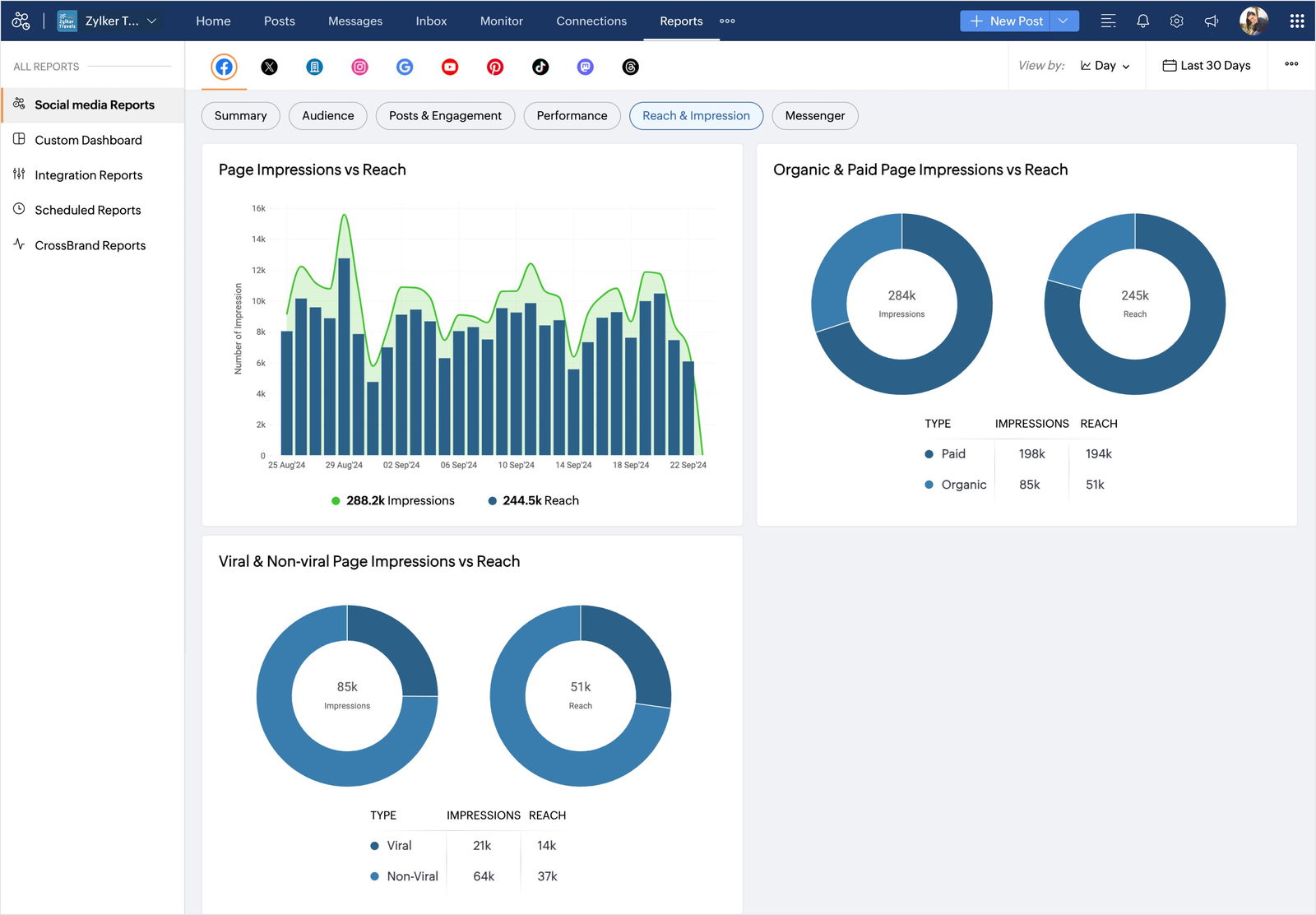The image size is (1316, 915).
Task: Click the Mastodon channel icon
Action: pos(585,67)
